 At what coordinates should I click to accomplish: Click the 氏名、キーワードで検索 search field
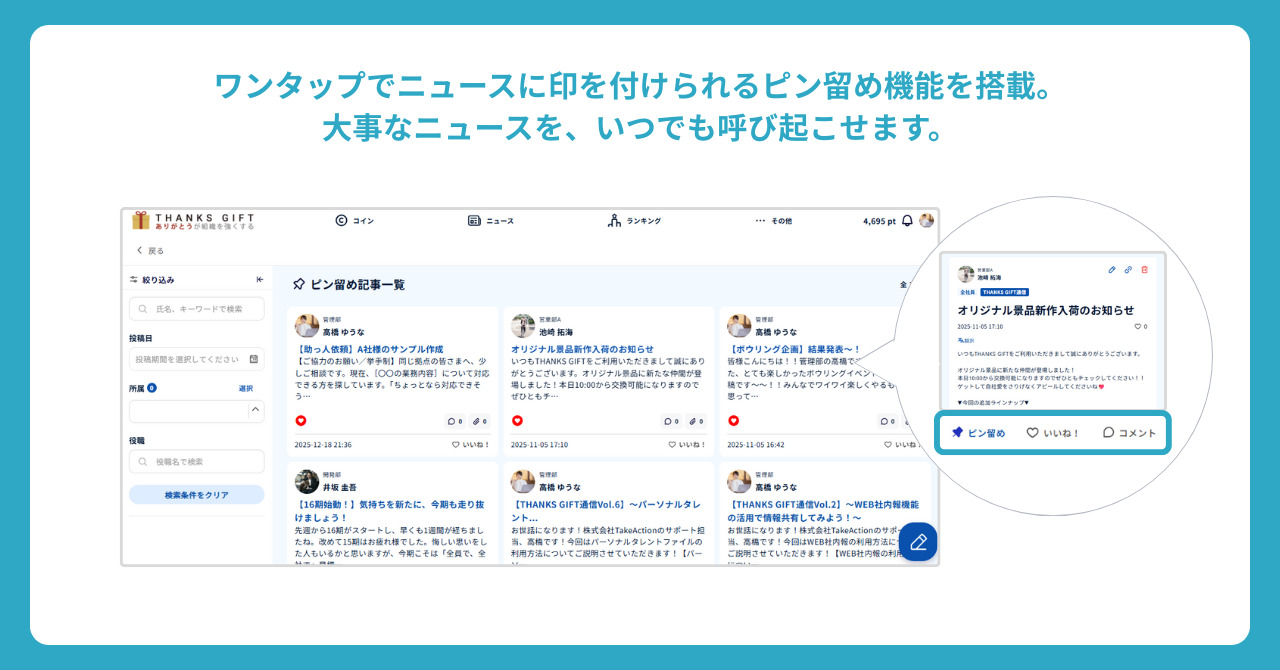[197, 309]
